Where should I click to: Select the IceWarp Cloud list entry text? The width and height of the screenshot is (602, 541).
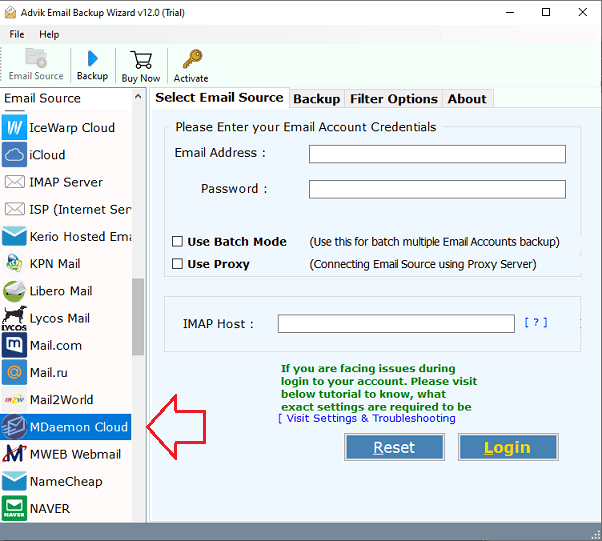point(72,127)
